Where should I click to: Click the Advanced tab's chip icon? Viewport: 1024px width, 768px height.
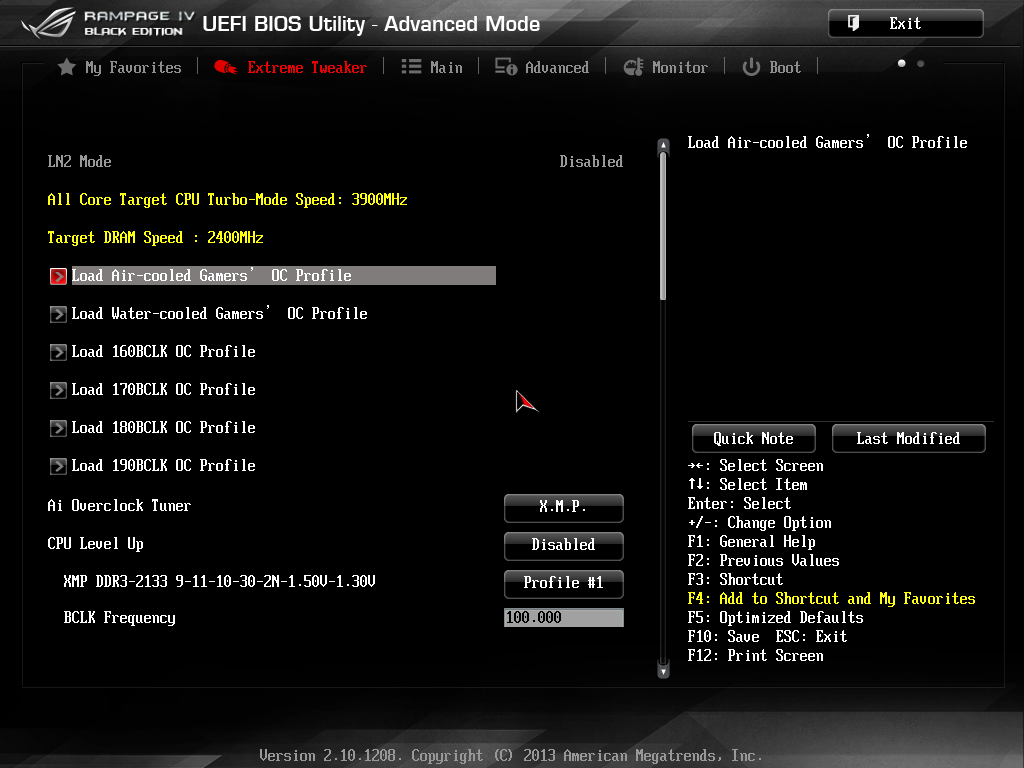pyautogui.click(x=506, y=67)
